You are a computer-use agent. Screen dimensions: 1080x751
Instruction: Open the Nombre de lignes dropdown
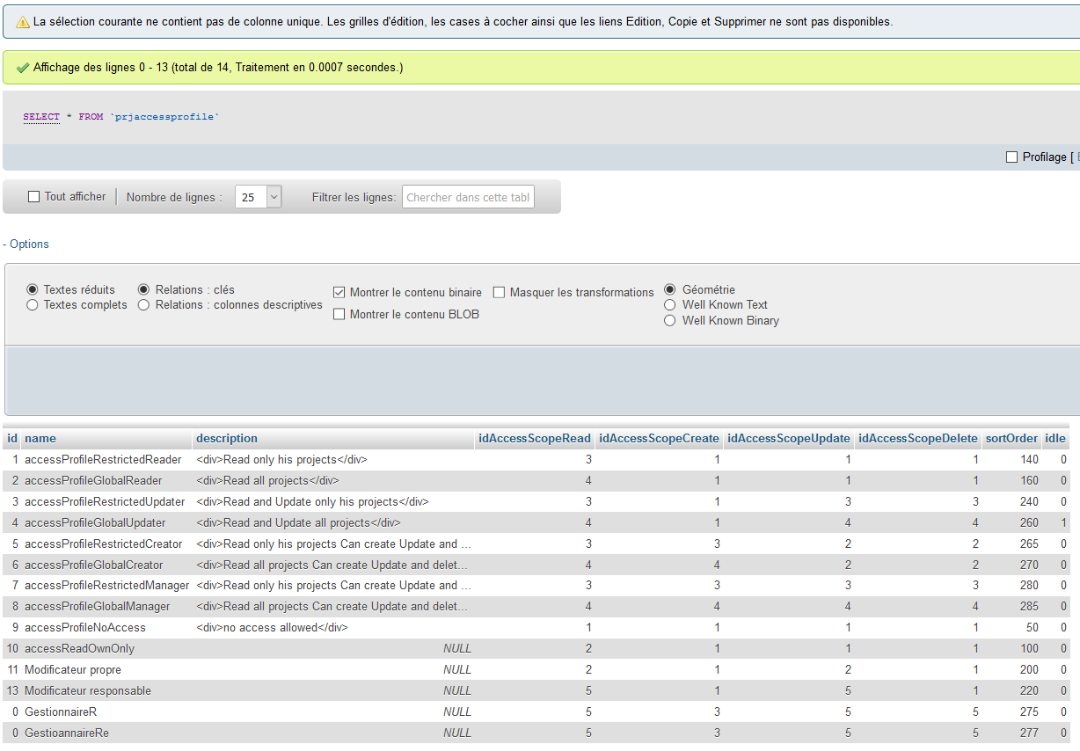[x=259, y=197]
